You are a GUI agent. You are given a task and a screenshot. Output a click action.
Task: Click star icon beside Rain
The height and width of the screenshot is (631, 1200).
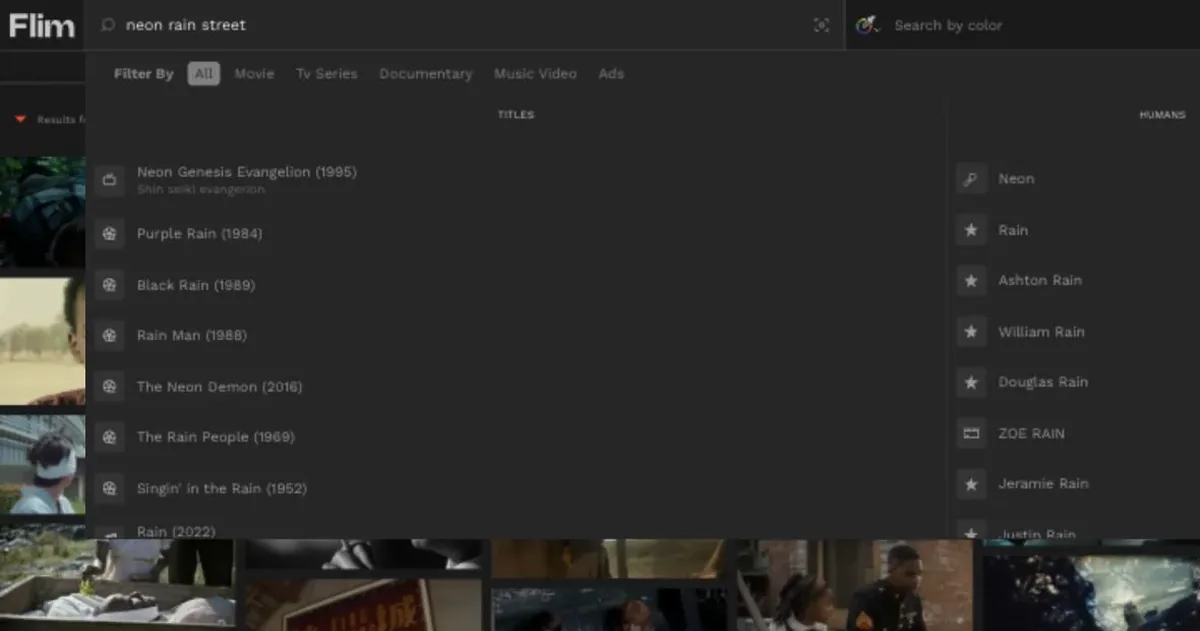coord(971,230)
